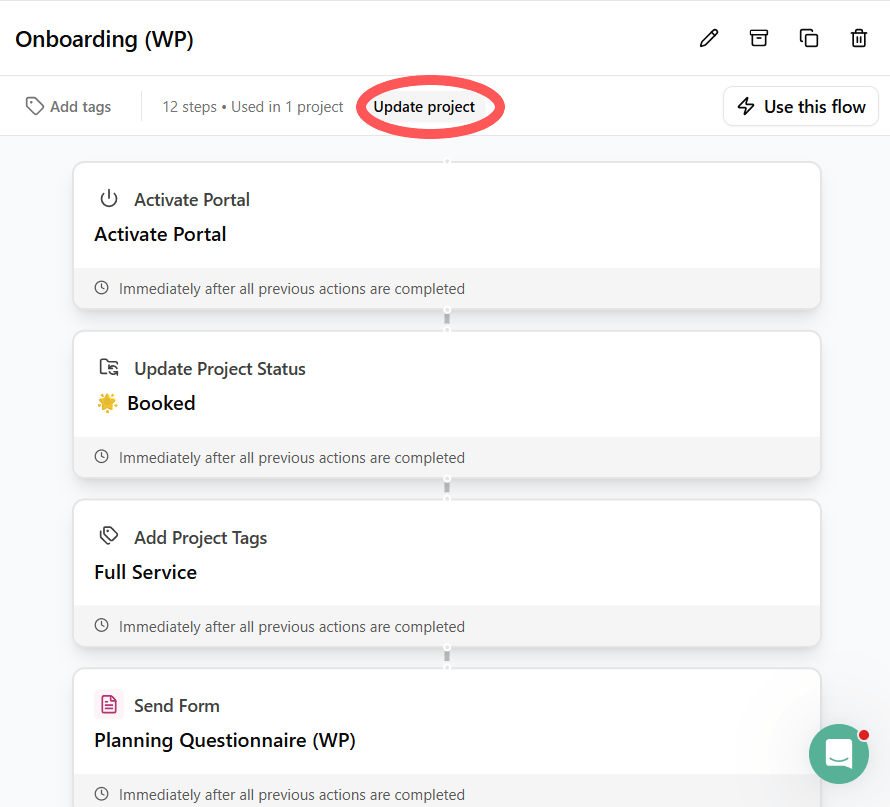
Task: Click the clock icon under Activate Portal
Action: 102,288
